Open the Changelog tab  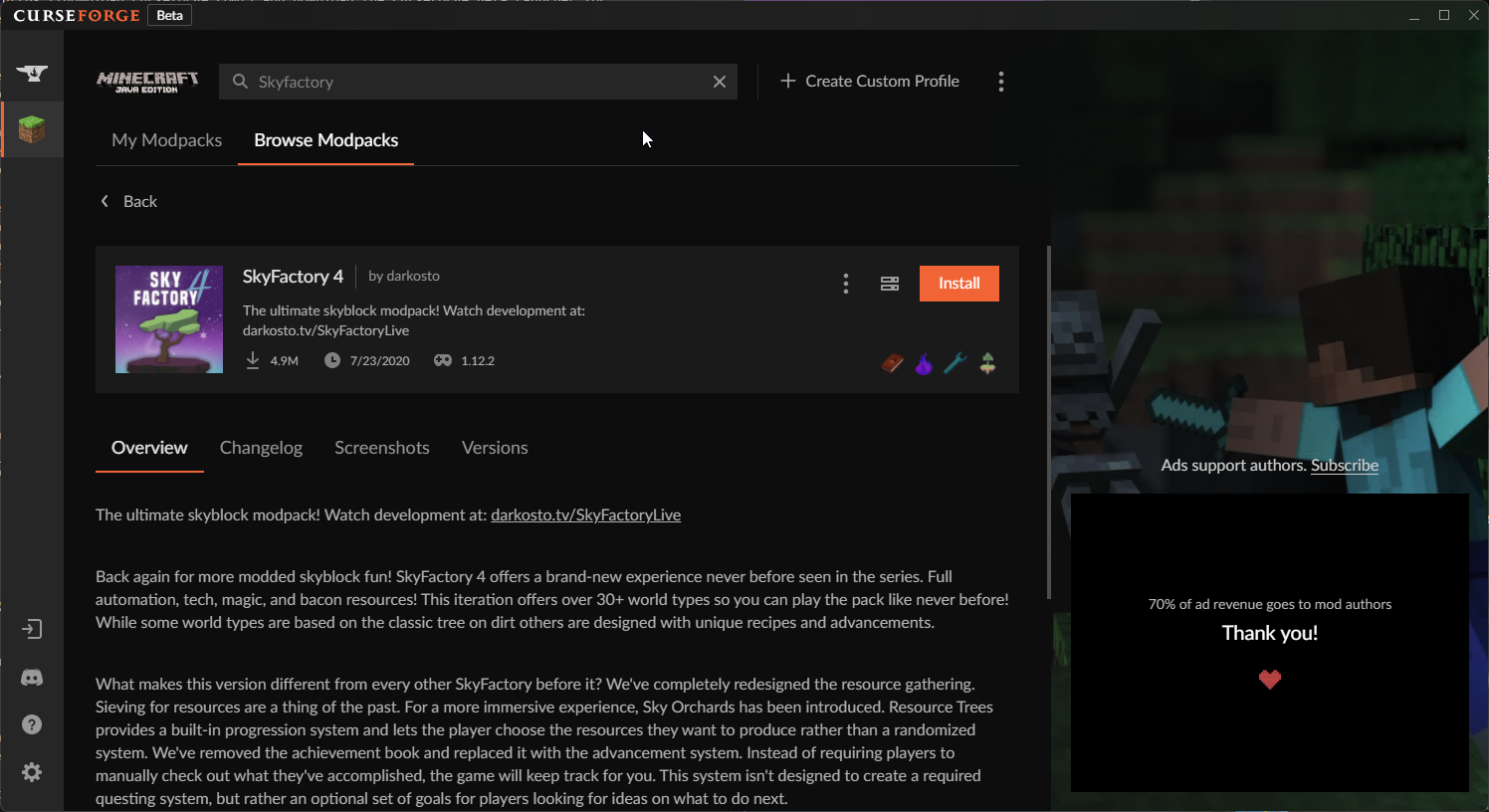261,448
